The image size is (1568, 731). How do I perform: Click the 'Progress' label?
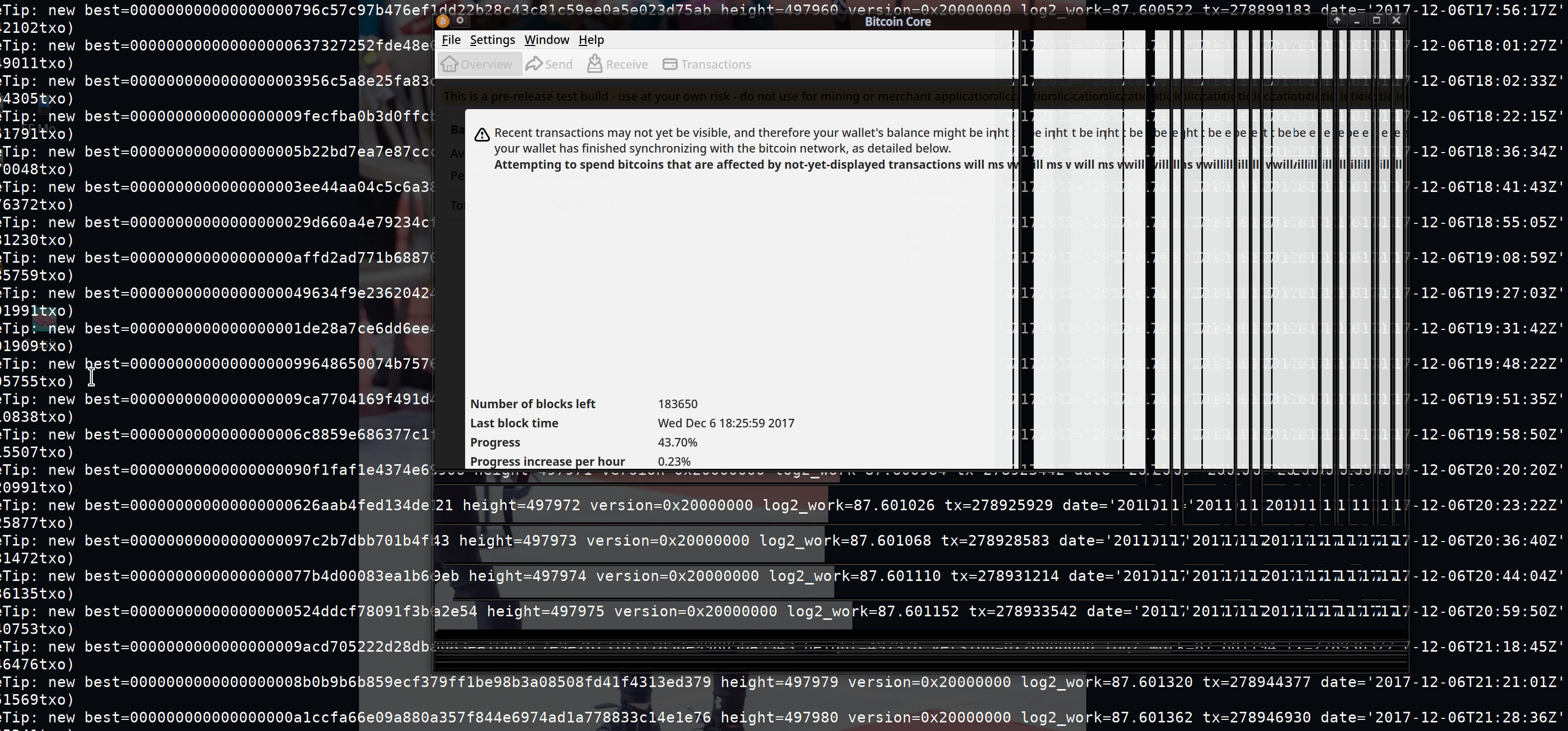click(x=495, y=442)
